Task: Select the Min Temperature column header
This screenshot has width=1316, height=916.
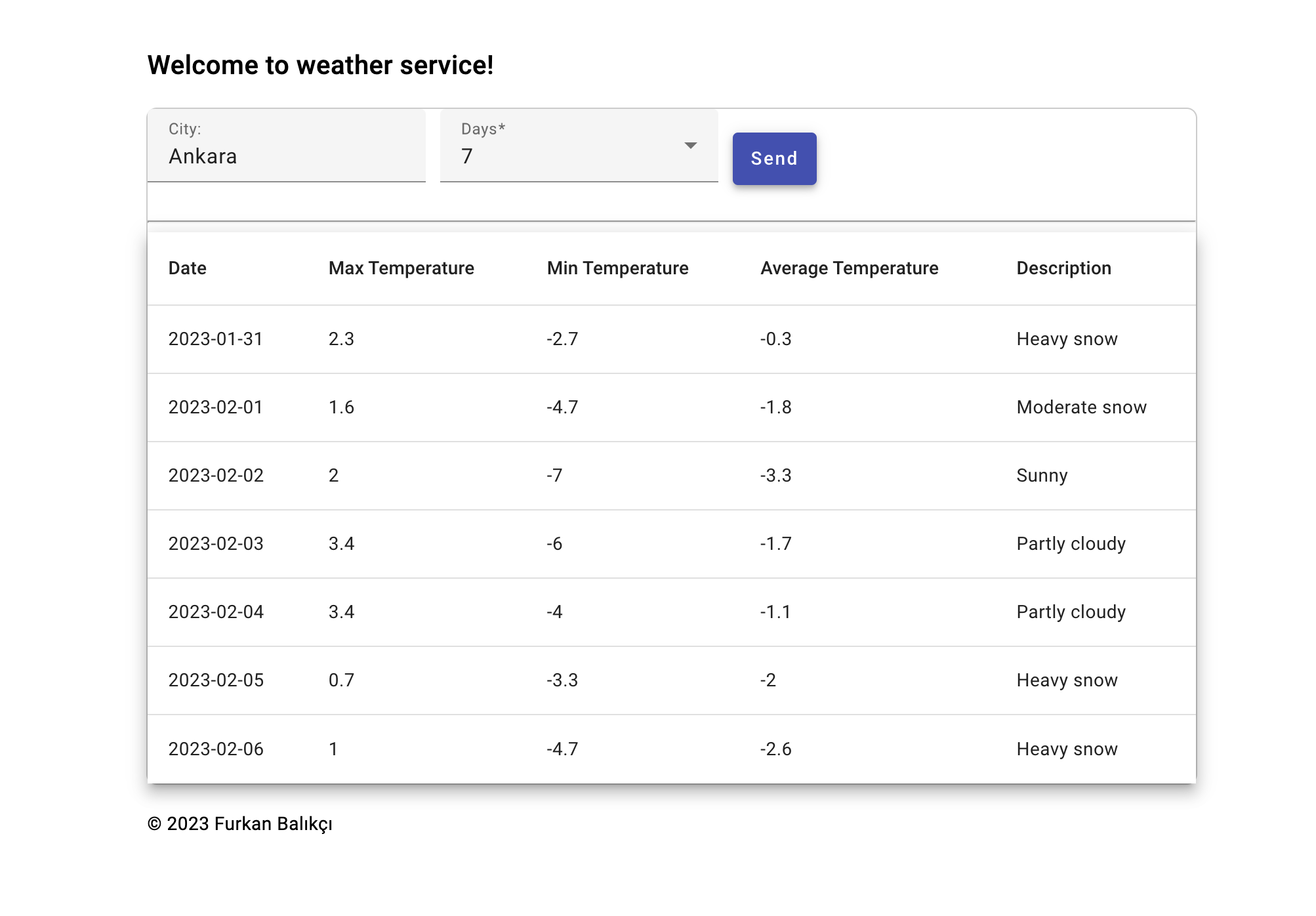Action: (x=617, y=268)
